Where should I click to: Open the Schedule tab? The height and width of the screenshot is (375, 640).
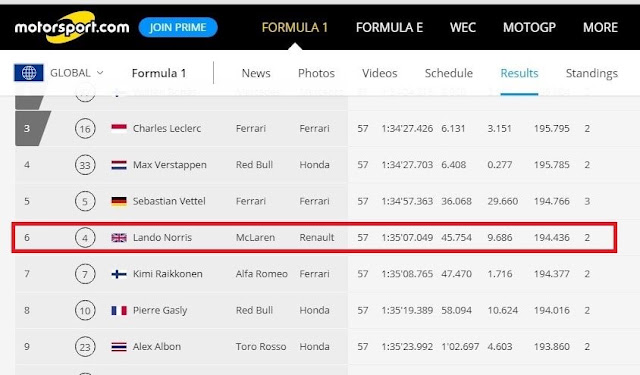[x=449, y=73]
